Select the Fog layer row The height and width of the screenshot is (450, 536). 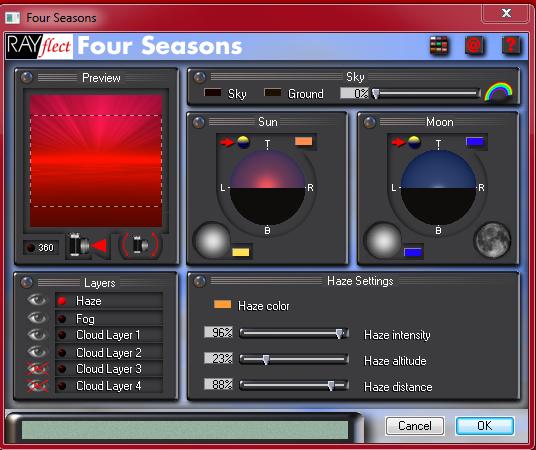pyautogui.click(x=109, y=319)
